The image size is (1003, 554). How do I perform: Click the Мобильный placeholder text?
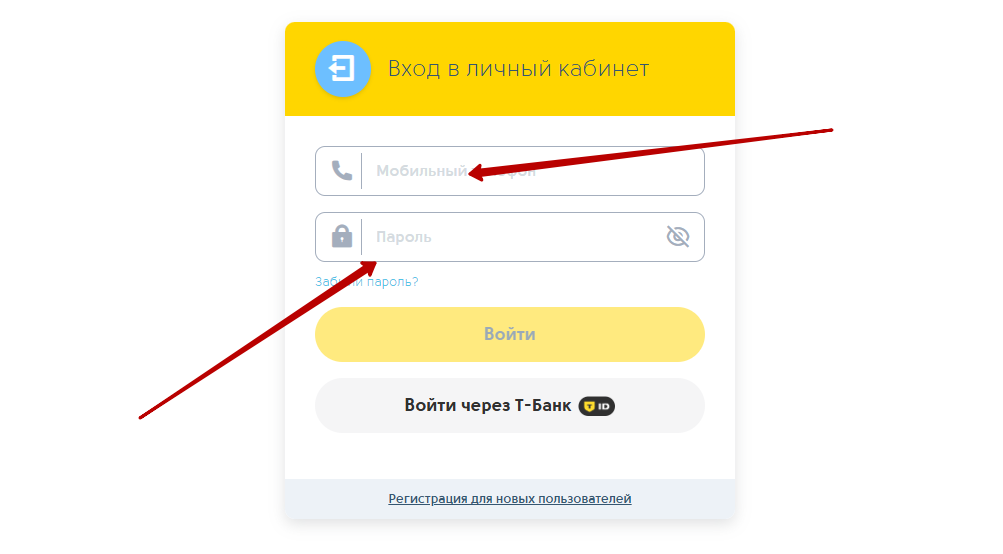[422, 171]
